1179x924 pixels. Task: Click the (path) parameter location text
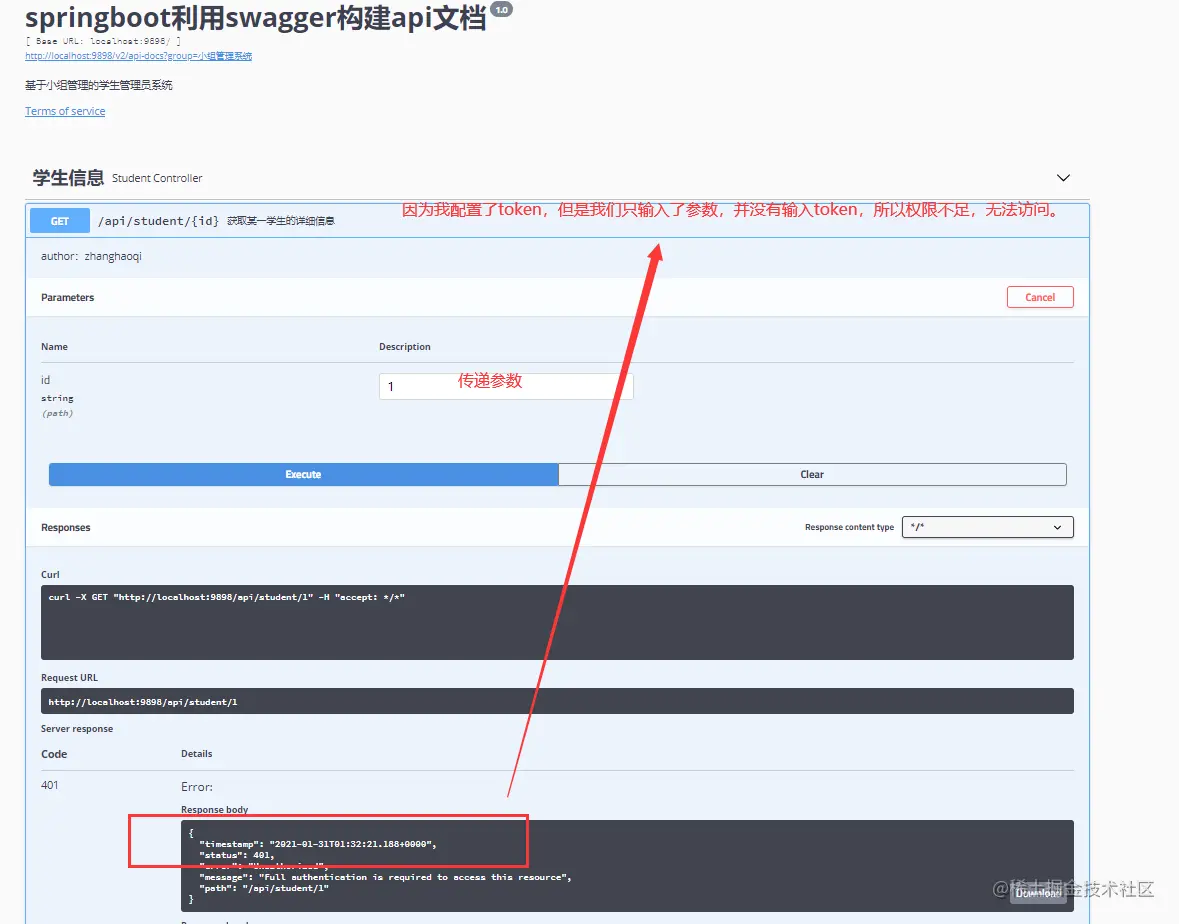tap(57, 414)
